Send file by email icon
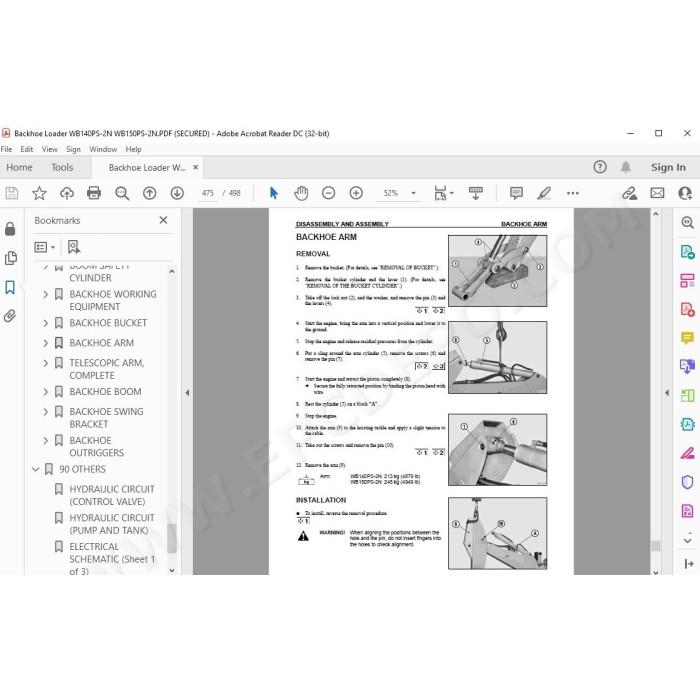 (x=657, y=193)
